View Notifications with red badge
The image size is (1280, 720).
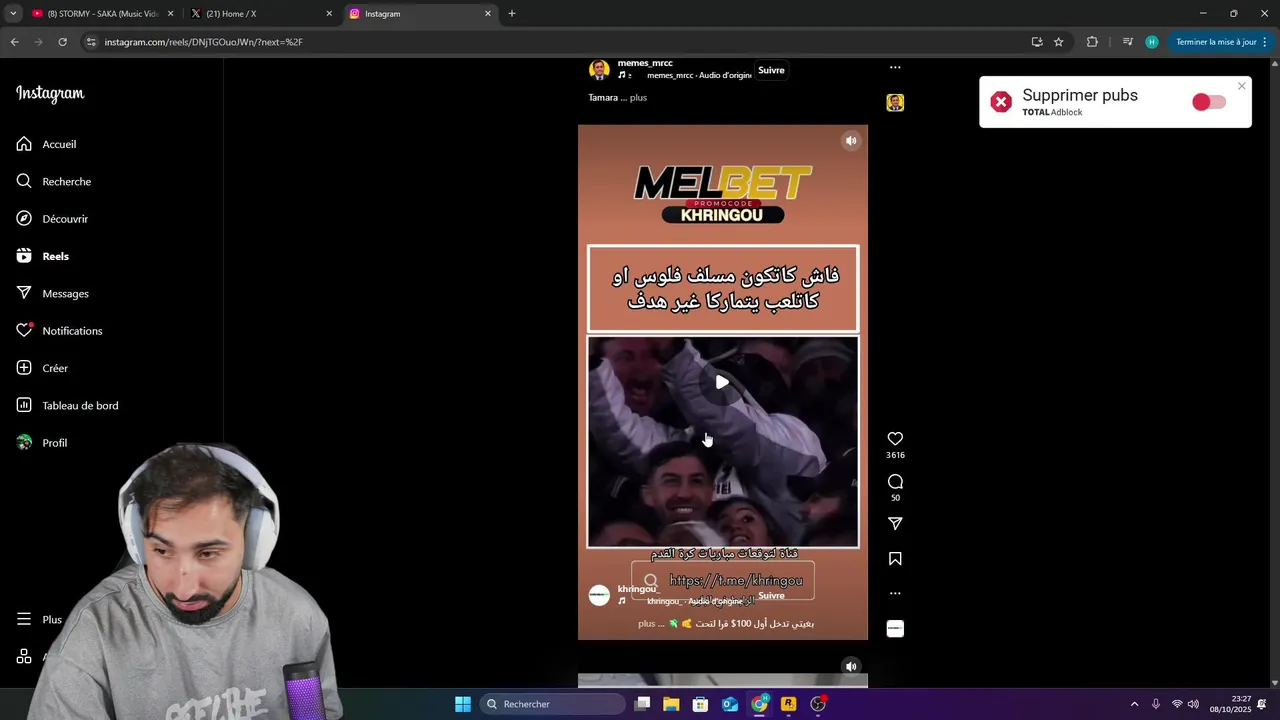(59, 331)
